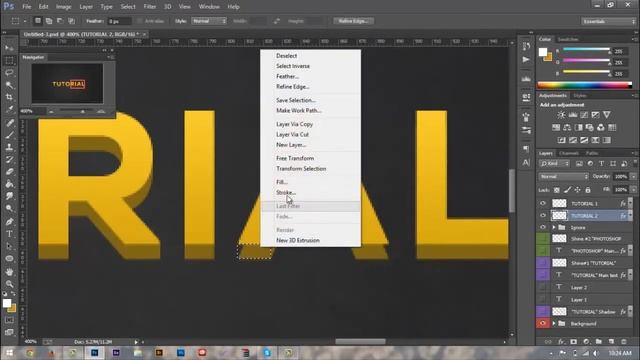This screenshot has height=360, width=640.
Task: Select the Horizontal Type tool
Action: coord(9,234)
